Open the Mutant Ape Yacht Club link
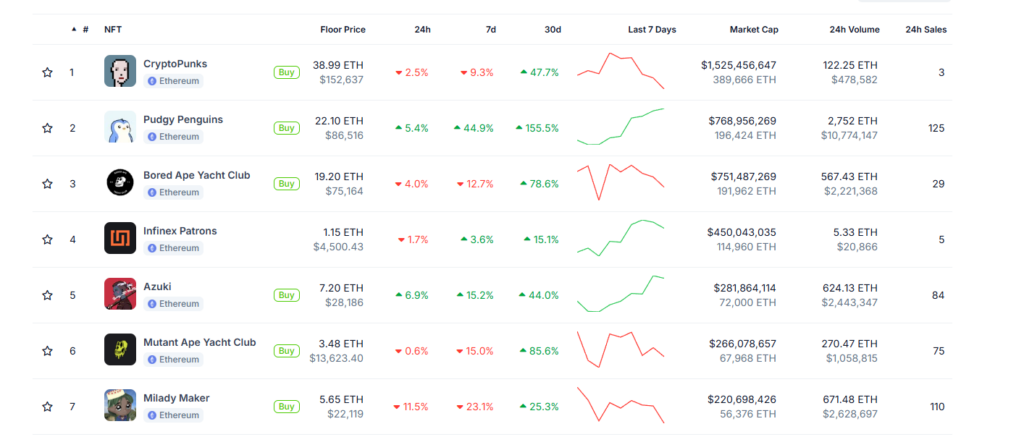The width and height of the screenshot is (1024, 437). [200, 342]
